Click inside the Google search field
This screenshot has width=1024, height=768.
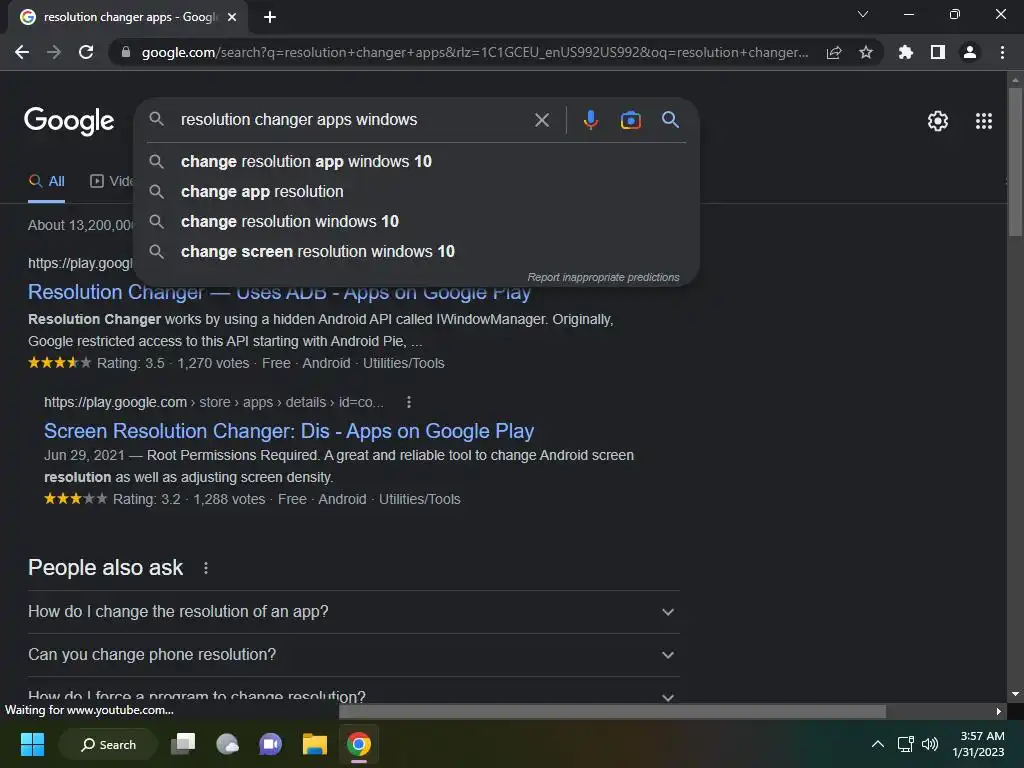click(x=353, y=120)
